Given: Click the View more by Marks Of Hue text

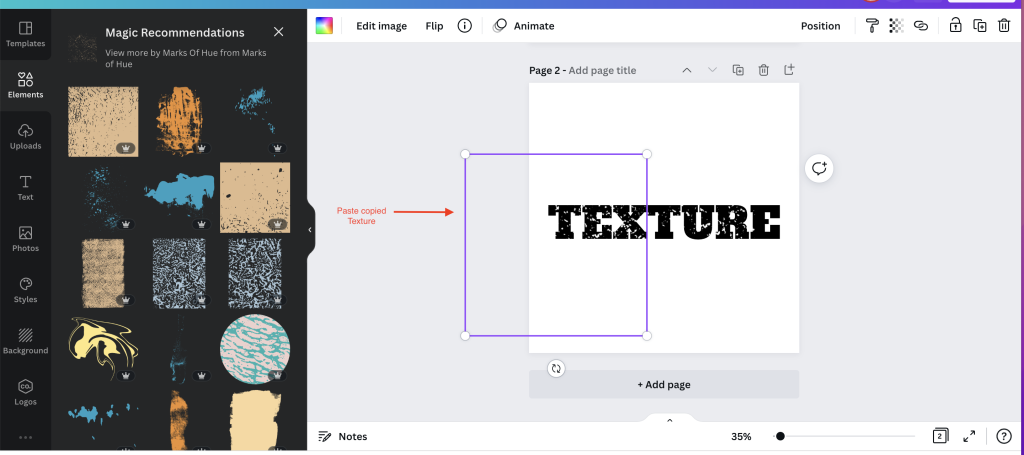Looking at the screenshot, I should (x=186, y=59).
